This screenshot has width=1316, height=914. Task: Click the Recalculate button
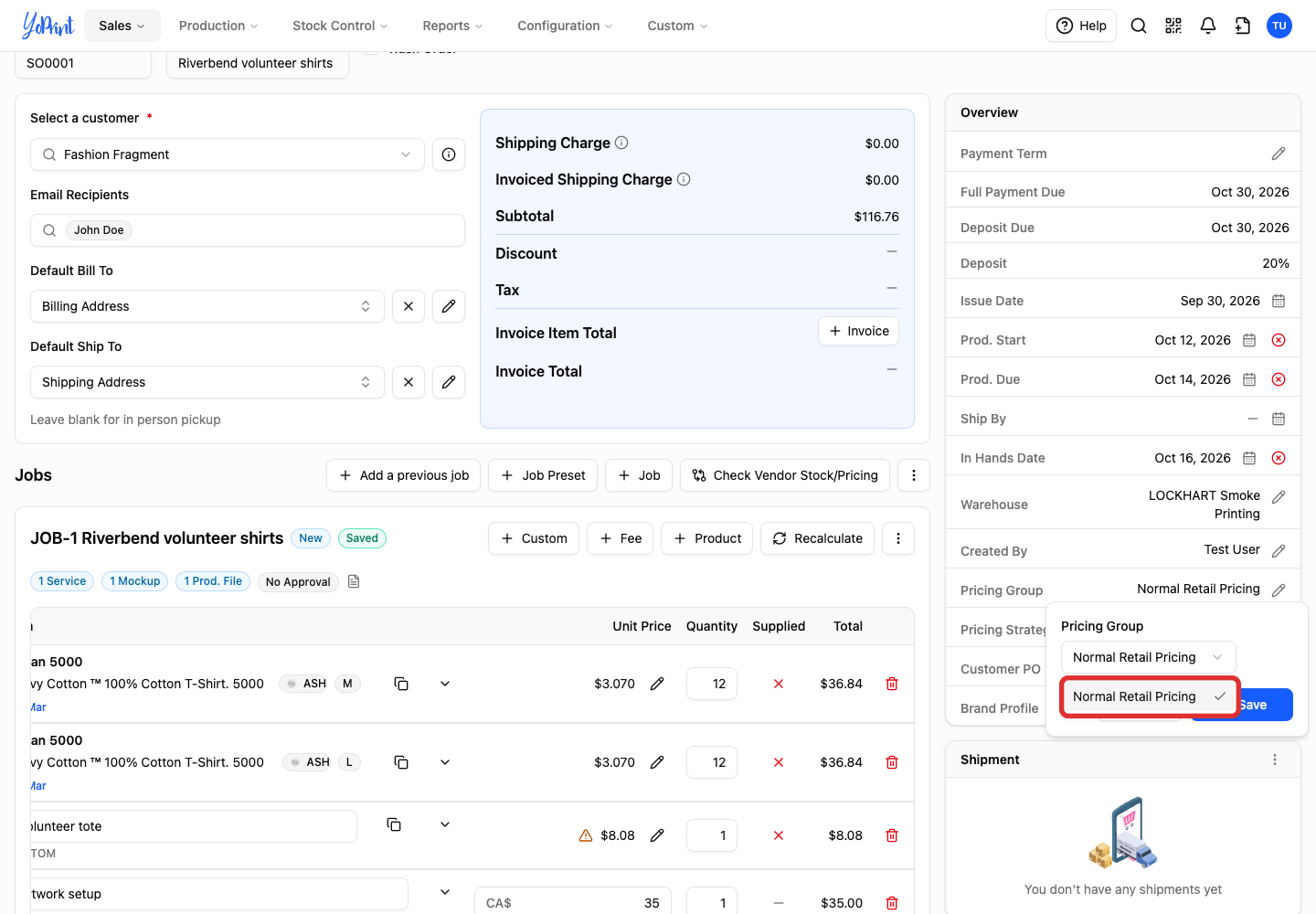818,538
